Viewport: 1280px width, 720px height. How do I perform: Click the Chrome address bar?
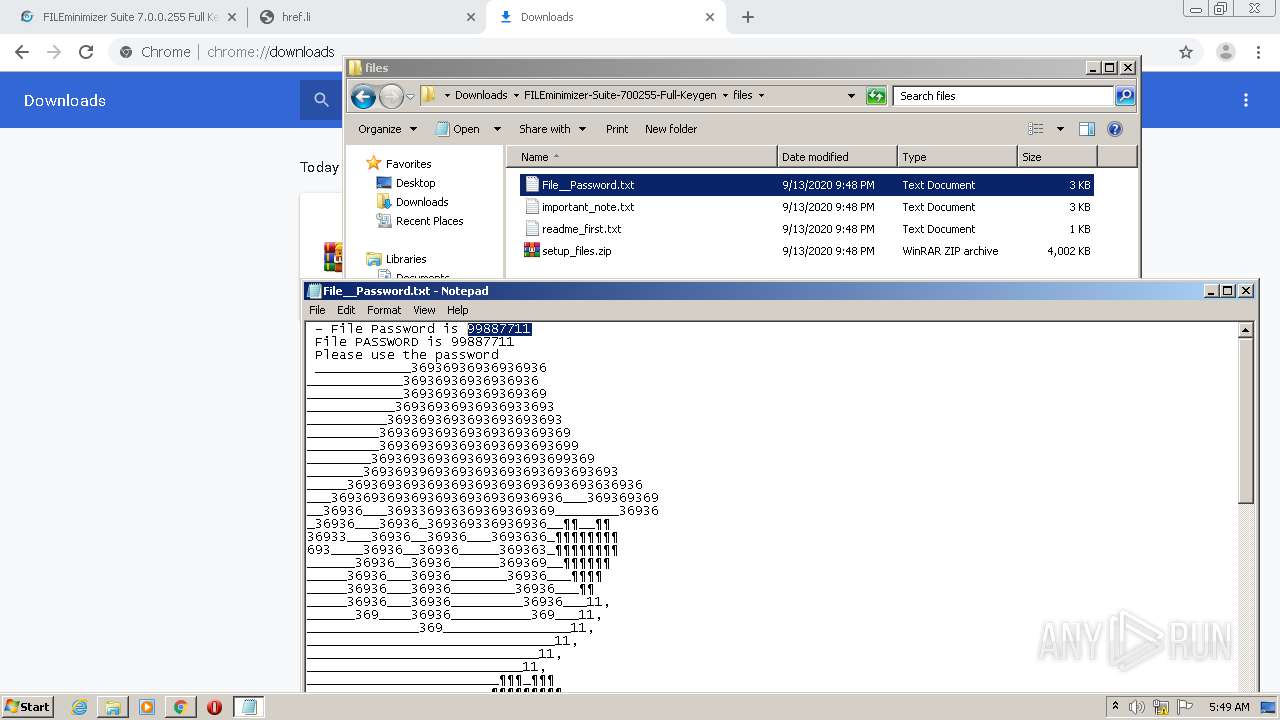[x=640, y=52]
